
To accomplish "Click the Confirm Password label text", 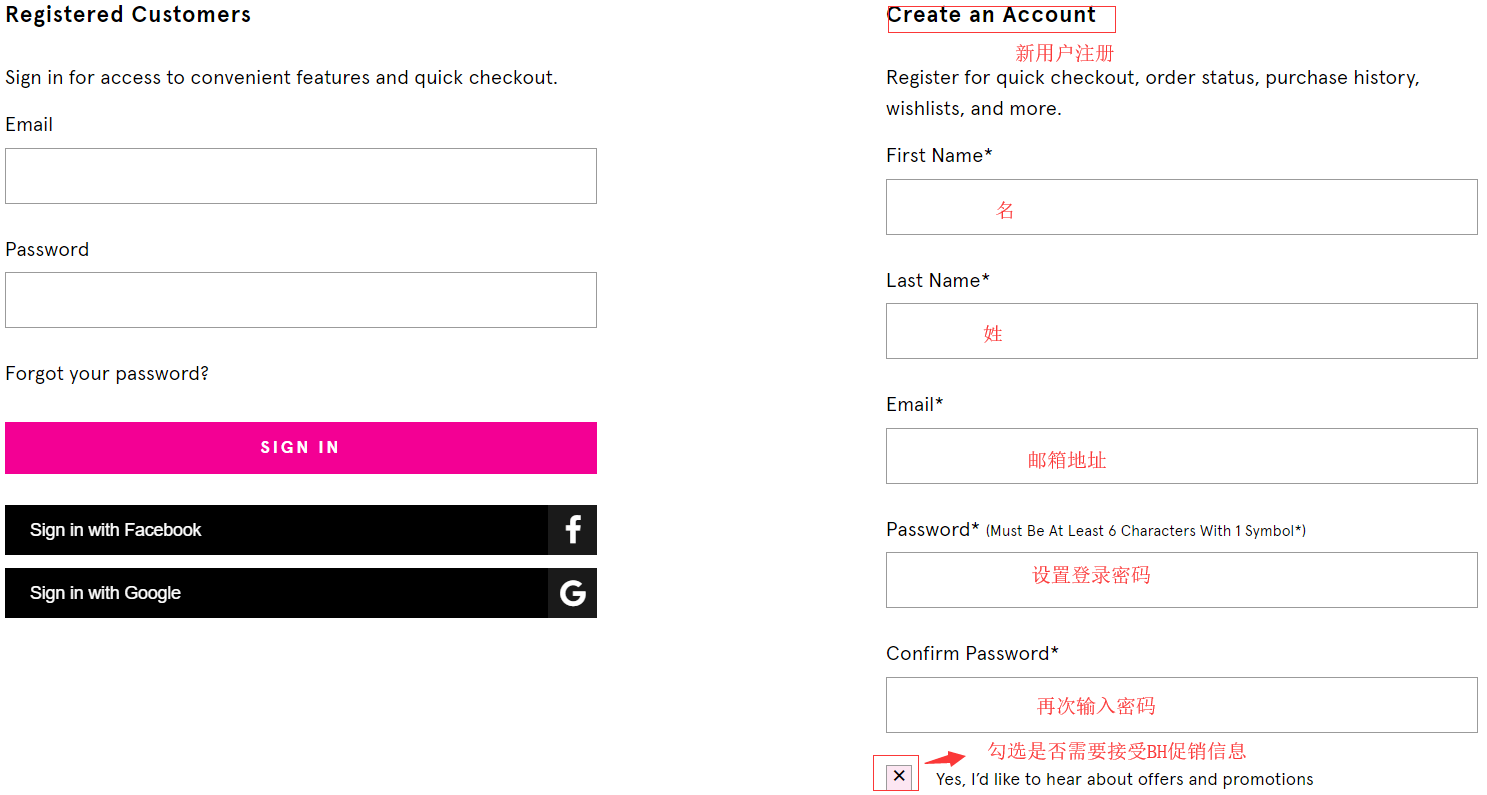I will pyautogui.click(x=972, y=654).
